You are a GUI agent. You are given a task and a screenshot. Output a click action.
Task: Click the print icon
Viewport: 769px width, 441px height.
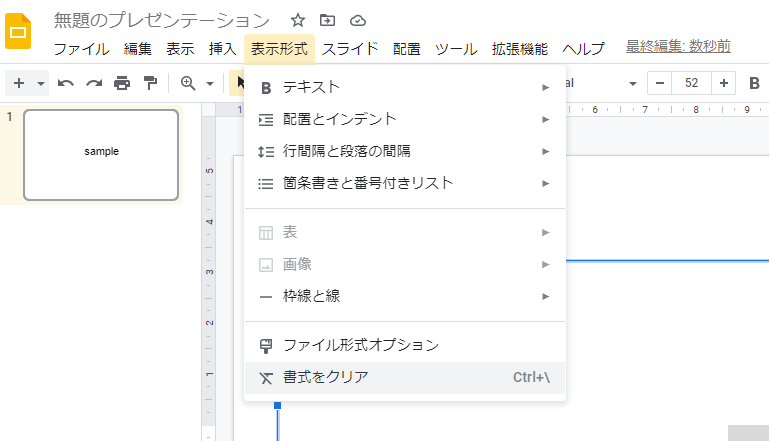click(122, 83)
